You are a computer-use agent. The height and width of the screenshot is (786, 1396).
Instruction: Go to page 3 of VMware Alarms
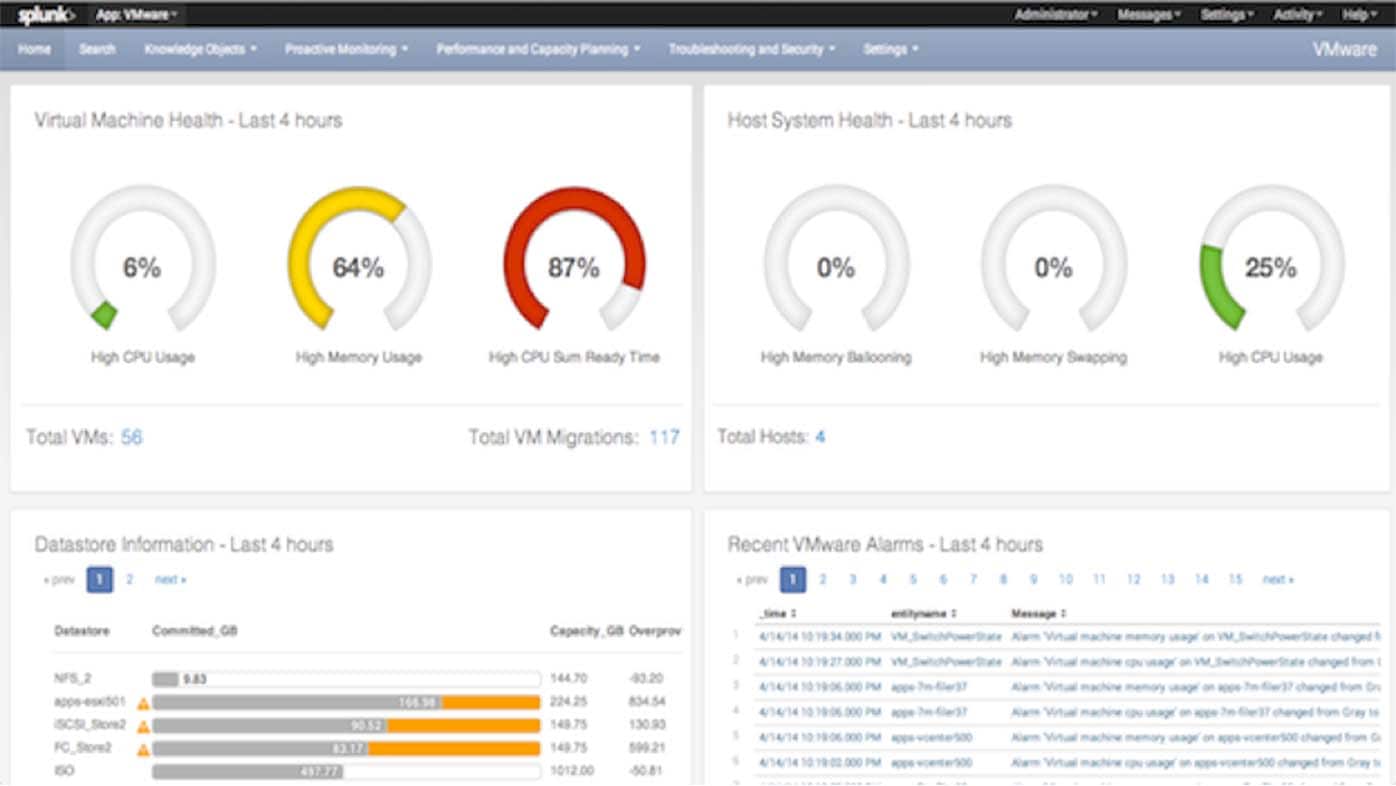pyautogui.click(x=853, y=579)
